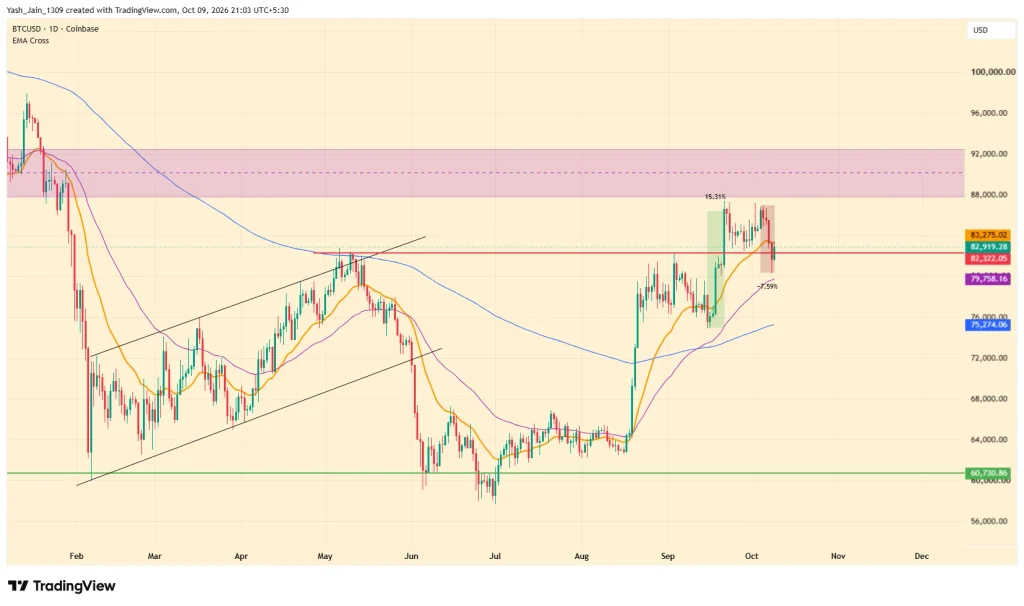Select the Mar label on the time axis
This screenshot has width=1024, height=606.
pos(154,556)
